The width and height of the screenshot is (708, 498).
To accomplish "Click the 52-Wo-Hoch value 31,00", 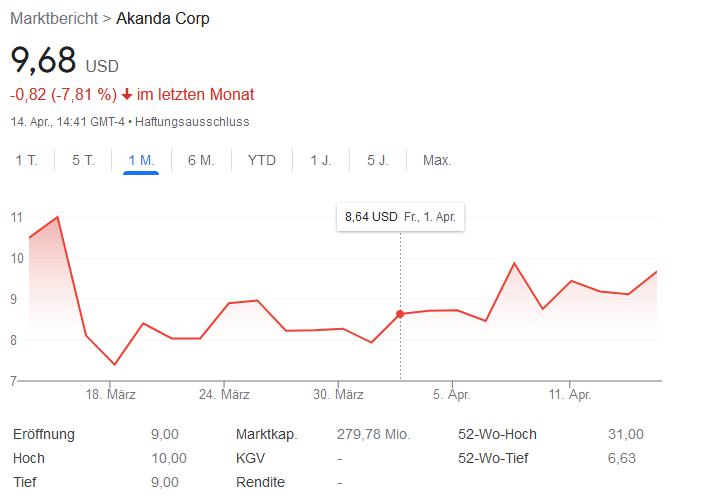I will coord(628,434).
